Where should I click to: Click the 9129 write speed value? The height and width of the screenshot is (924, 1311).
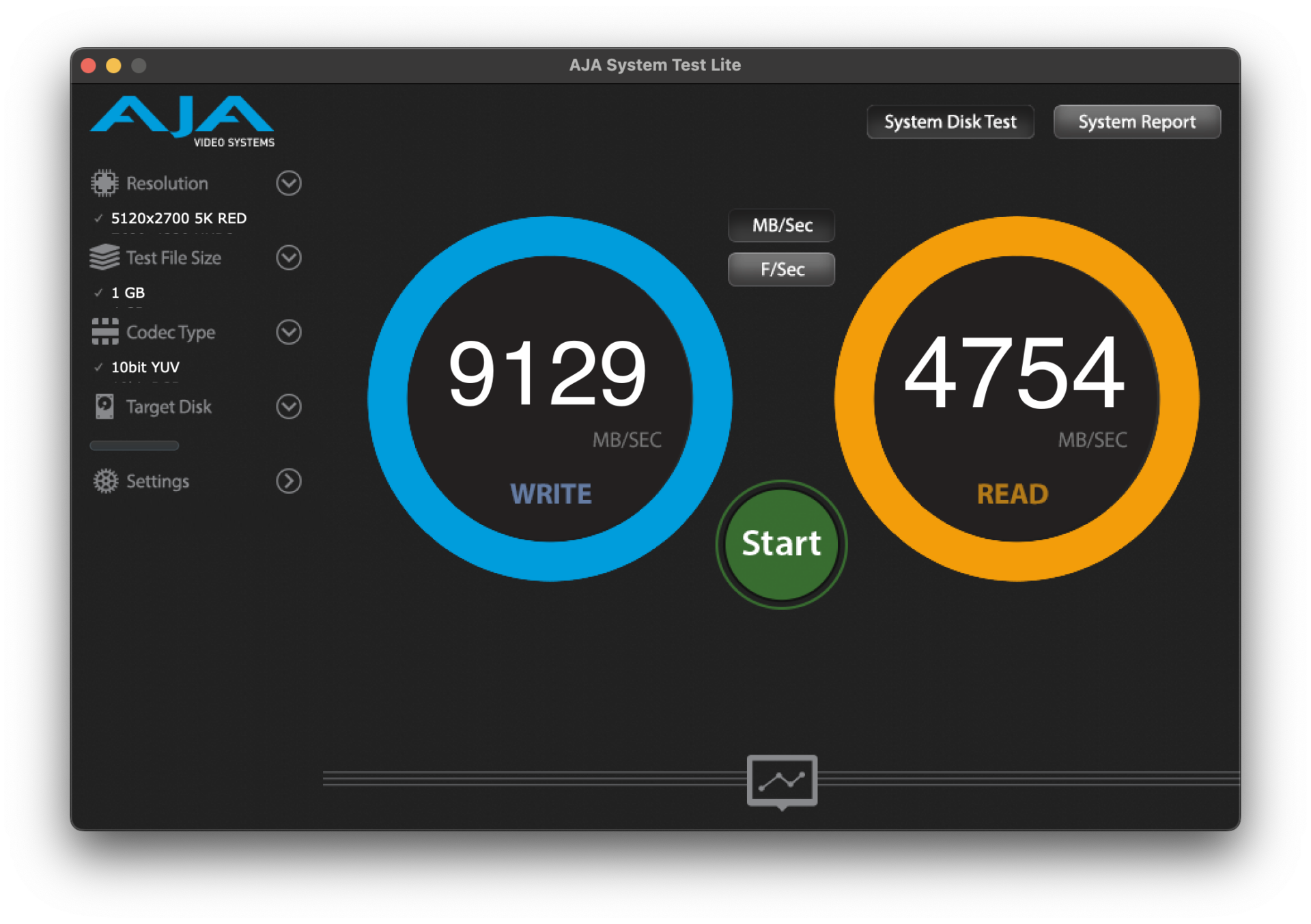click(547, 373)
